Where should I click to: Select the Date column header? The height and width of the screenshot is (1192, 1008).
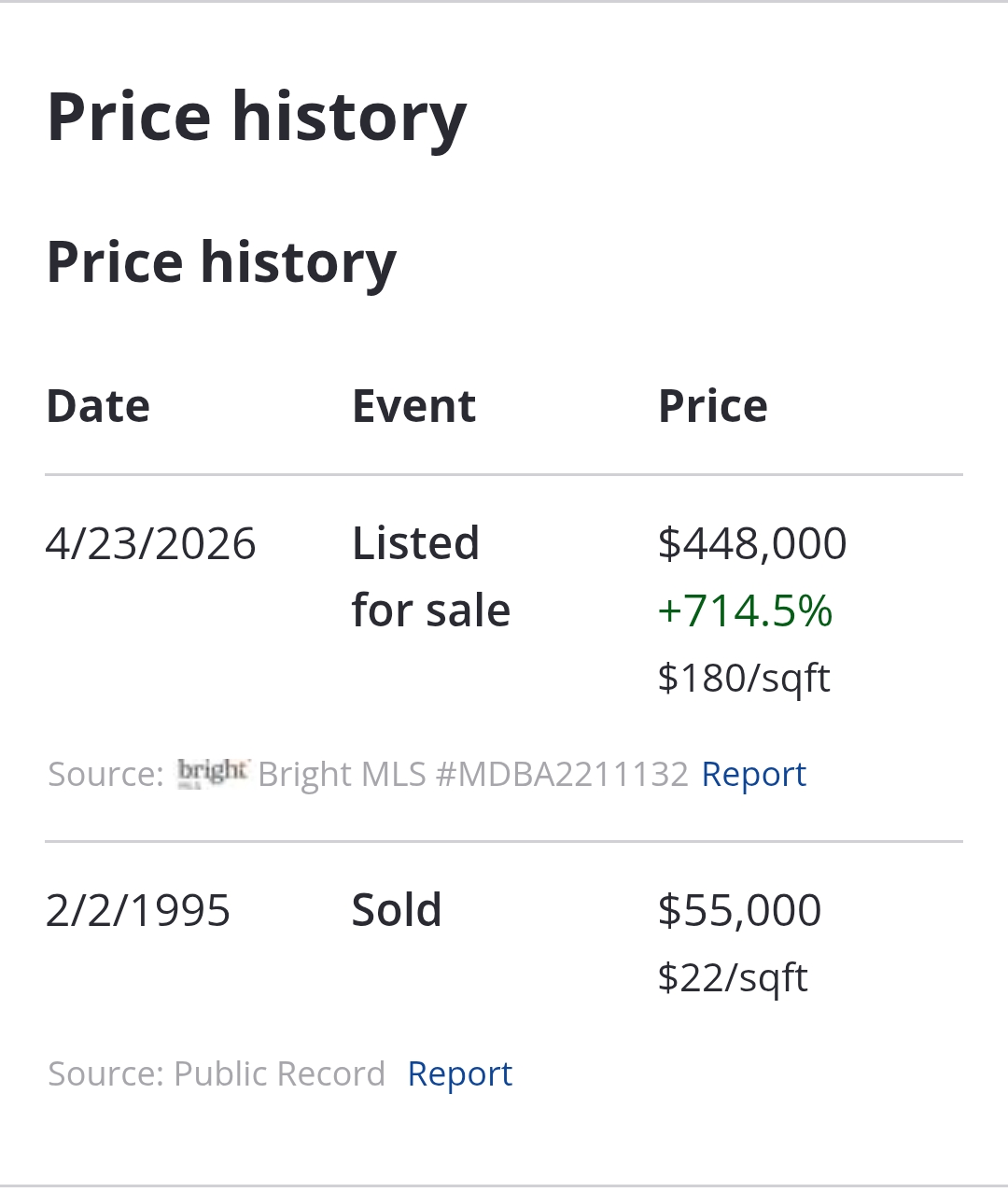[x=98, y=406]
